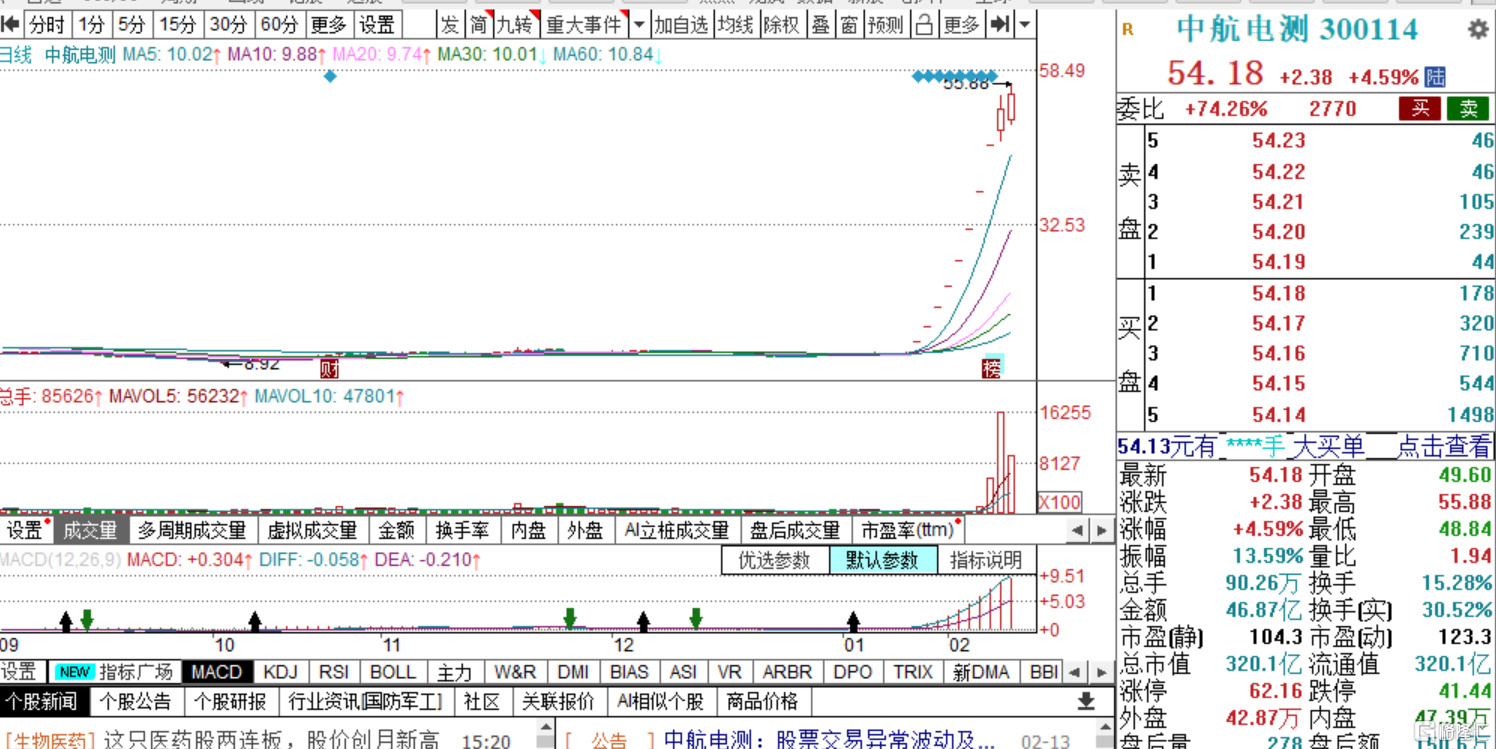
Task: Open news about 生物医药 stock
Action: point(222,740)
